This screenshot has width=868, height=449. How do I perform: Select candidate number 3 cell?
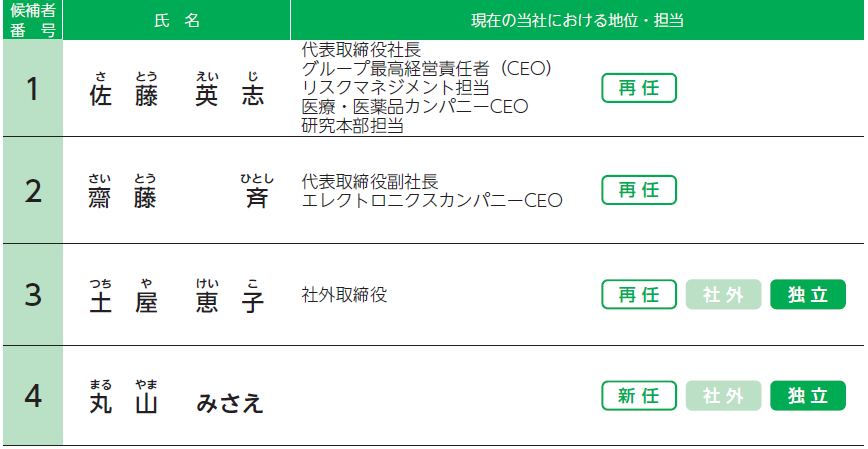[x=33, y=295]
